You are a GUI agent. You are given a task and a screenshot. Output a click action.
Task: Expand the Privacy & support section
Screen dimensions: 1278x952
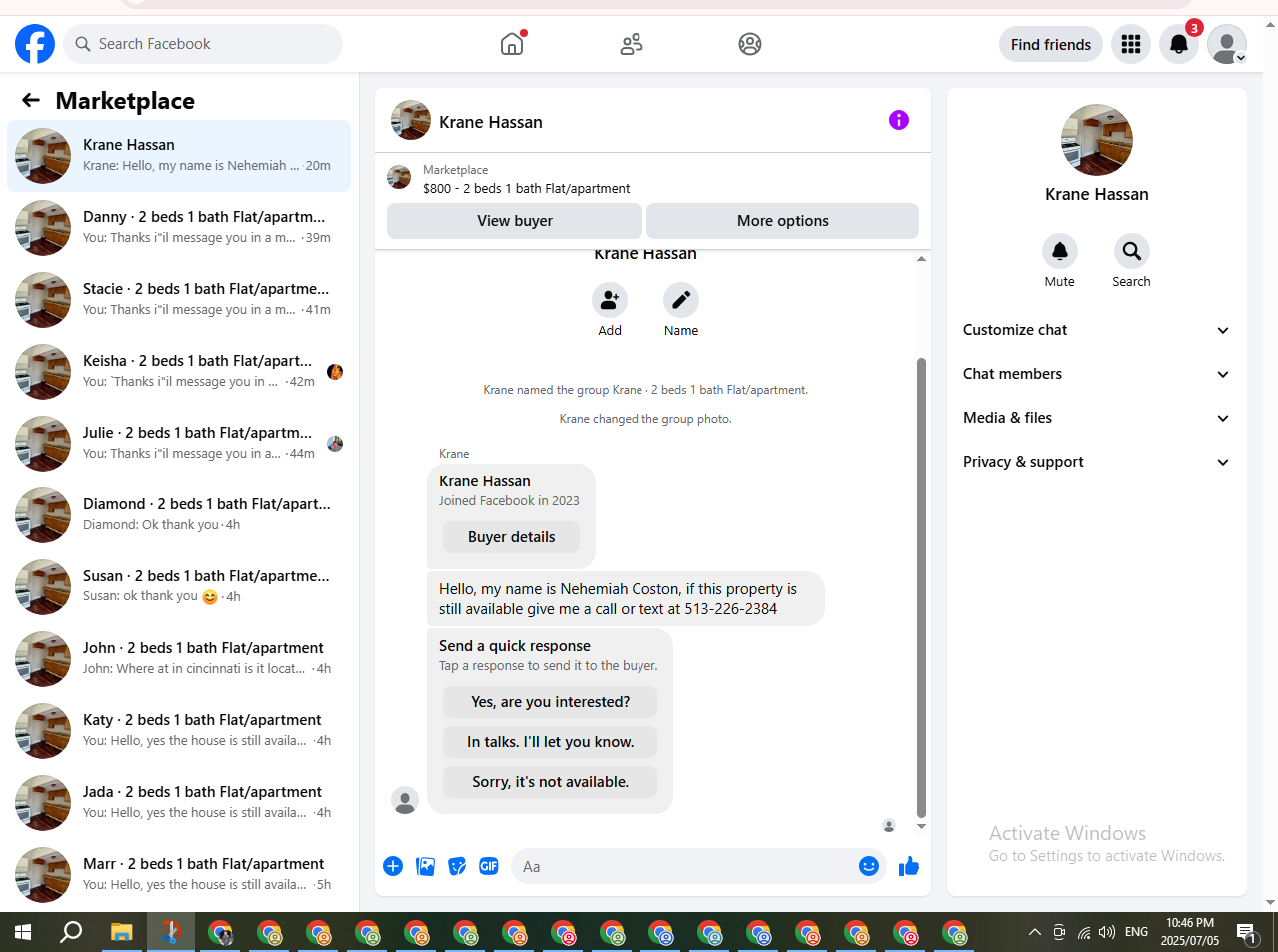(x=1096, y=462)
